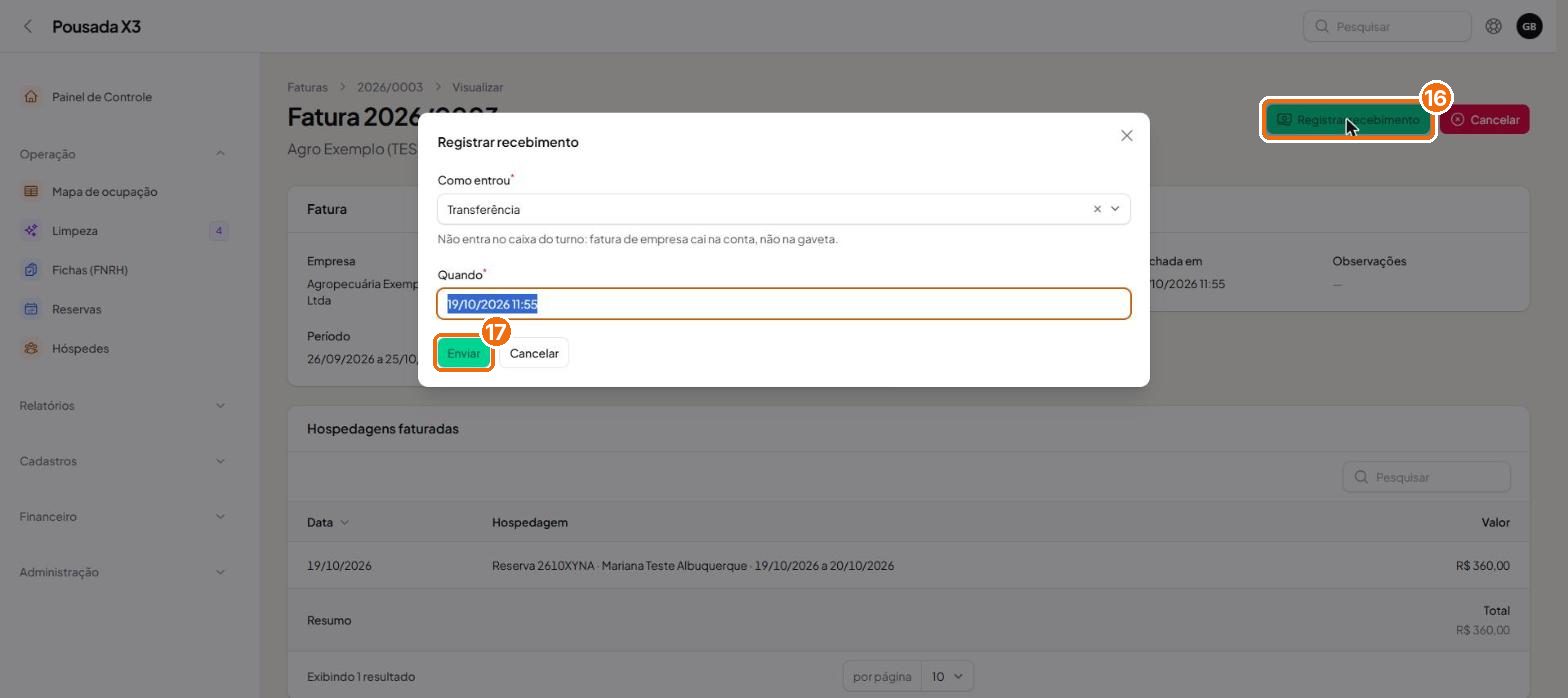Focus the Hospedagens faturadas search box
The width and height of the screenshot is (1568, 698).
(x=1426, y=477)
